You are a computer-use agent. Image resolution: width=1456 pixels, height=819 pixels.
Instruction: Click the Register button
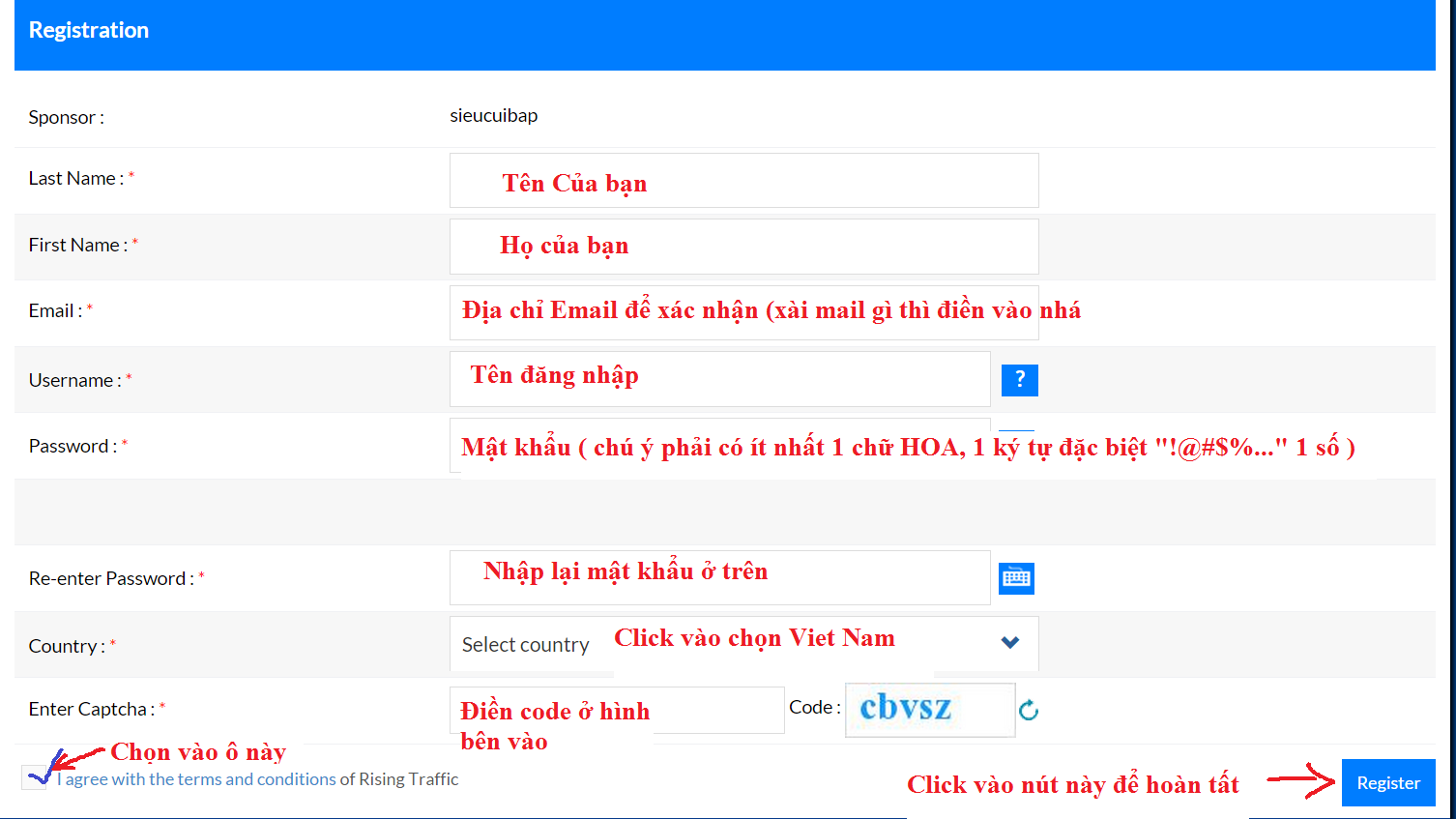pyautogui.click(x=1388, y=783)
